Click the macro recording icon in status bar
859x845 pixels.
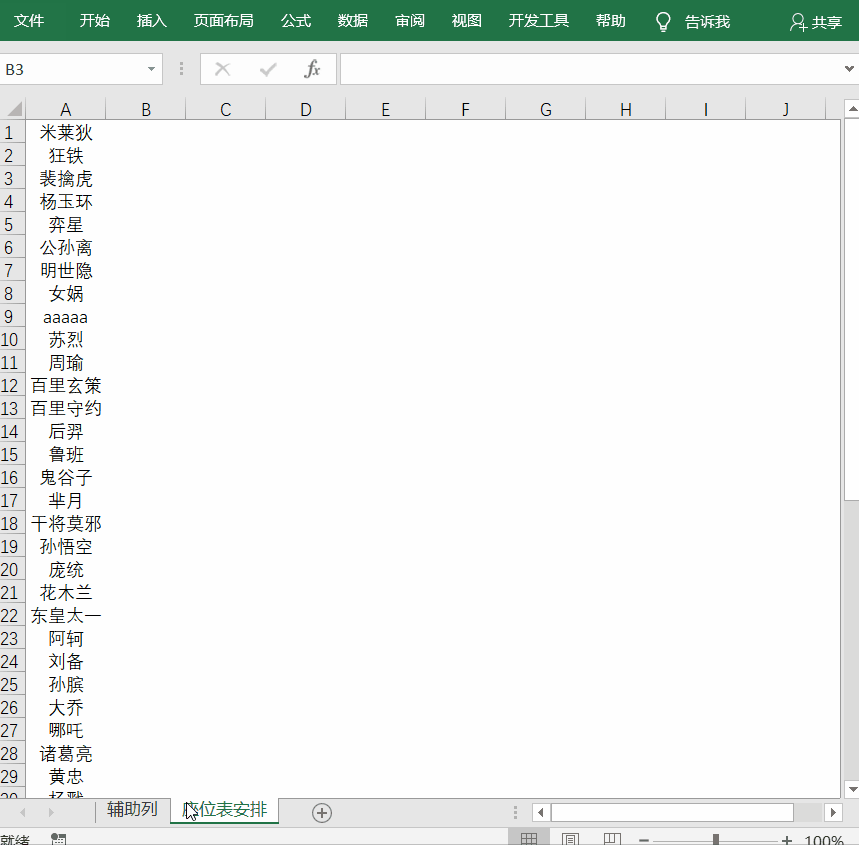[59, 839]
